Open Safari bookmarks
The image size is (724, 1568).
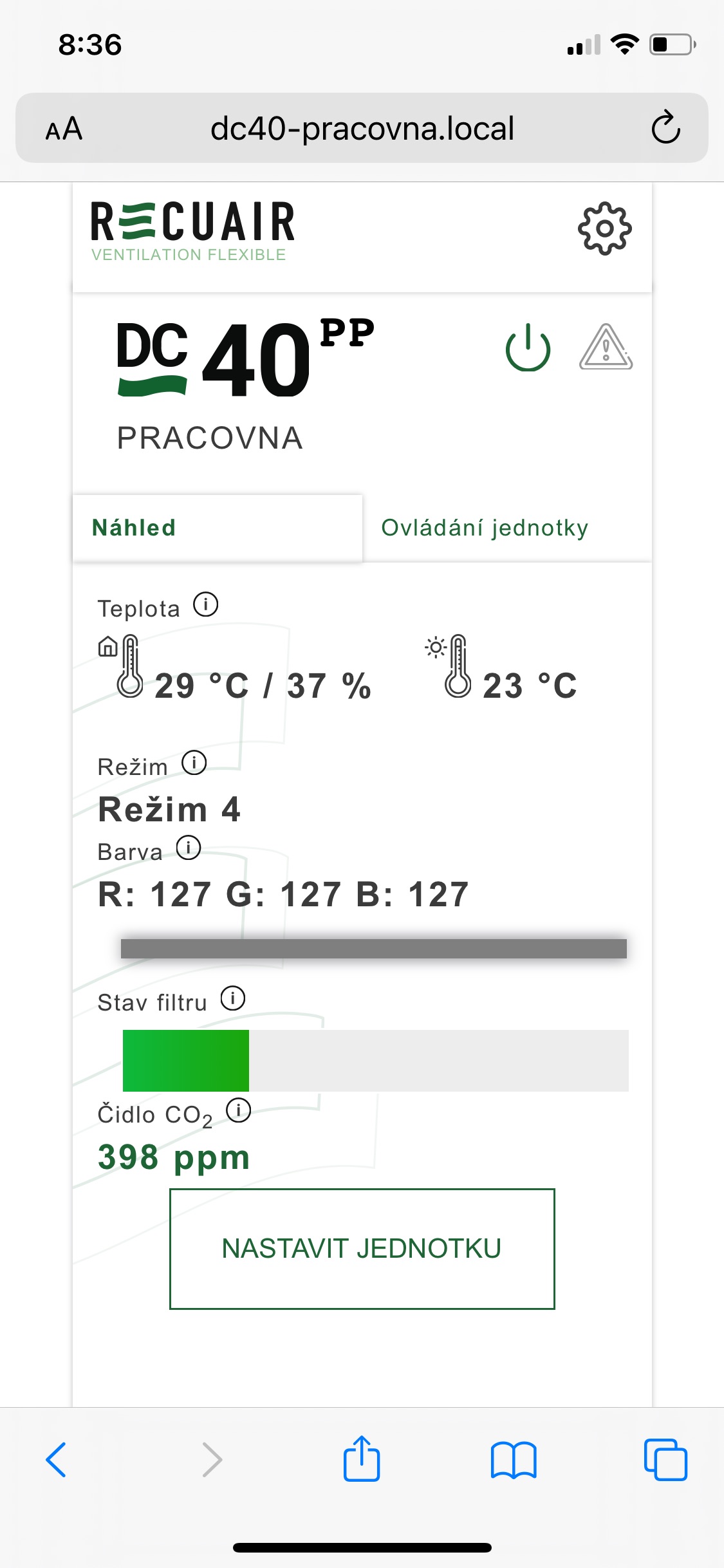coord(513,1459)
